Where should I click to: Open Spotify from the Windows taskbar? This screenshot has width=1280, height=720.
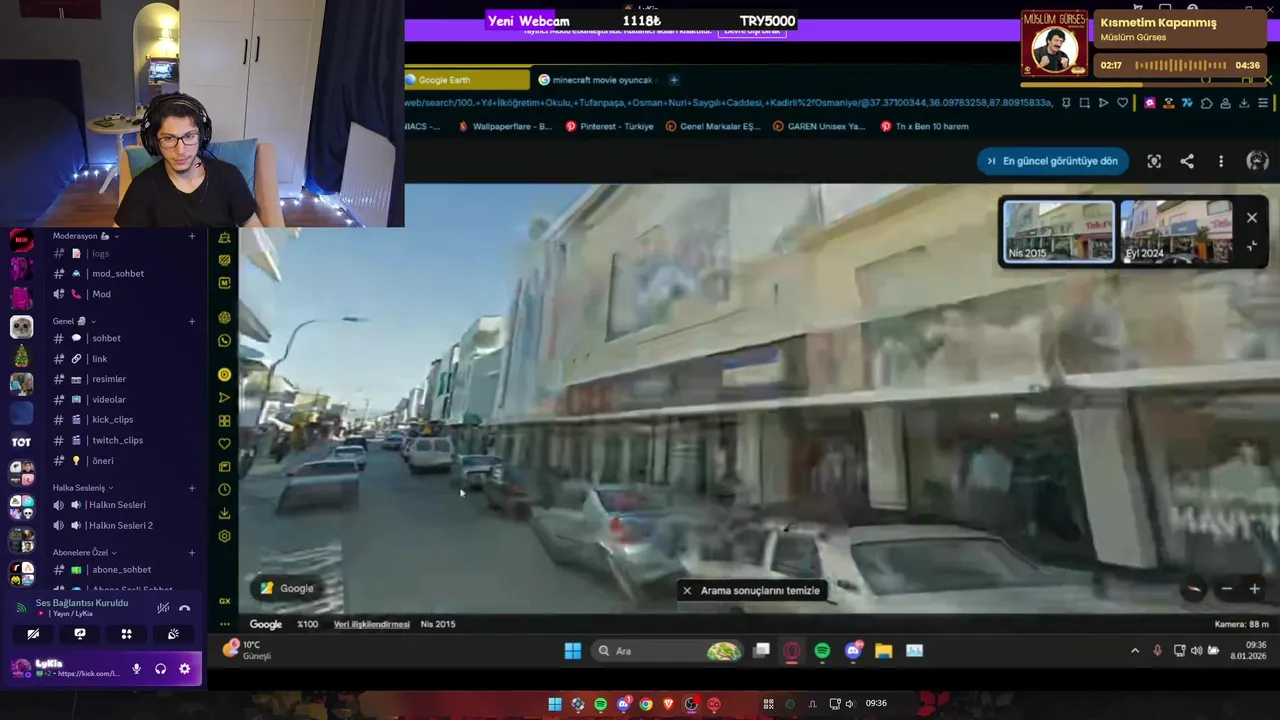coord(822,651)
